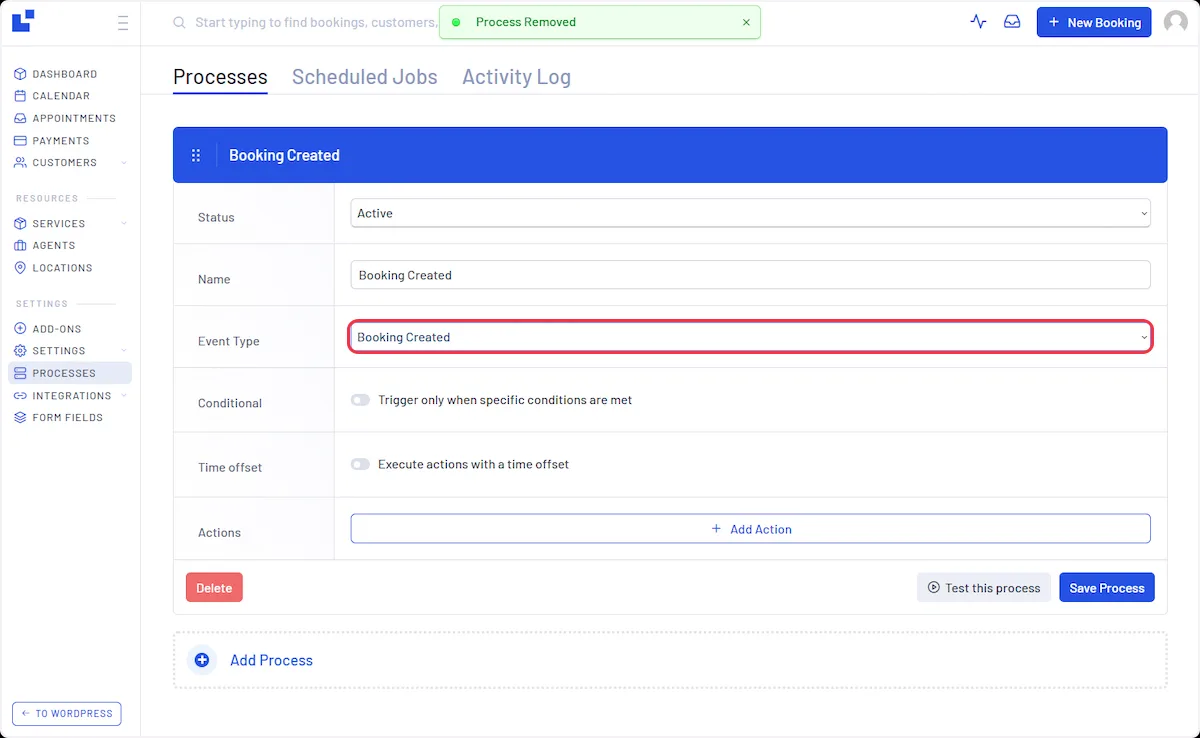
Task: Open the Event Type dropdown
Action: pyautogui.click(x=750, y=337)
